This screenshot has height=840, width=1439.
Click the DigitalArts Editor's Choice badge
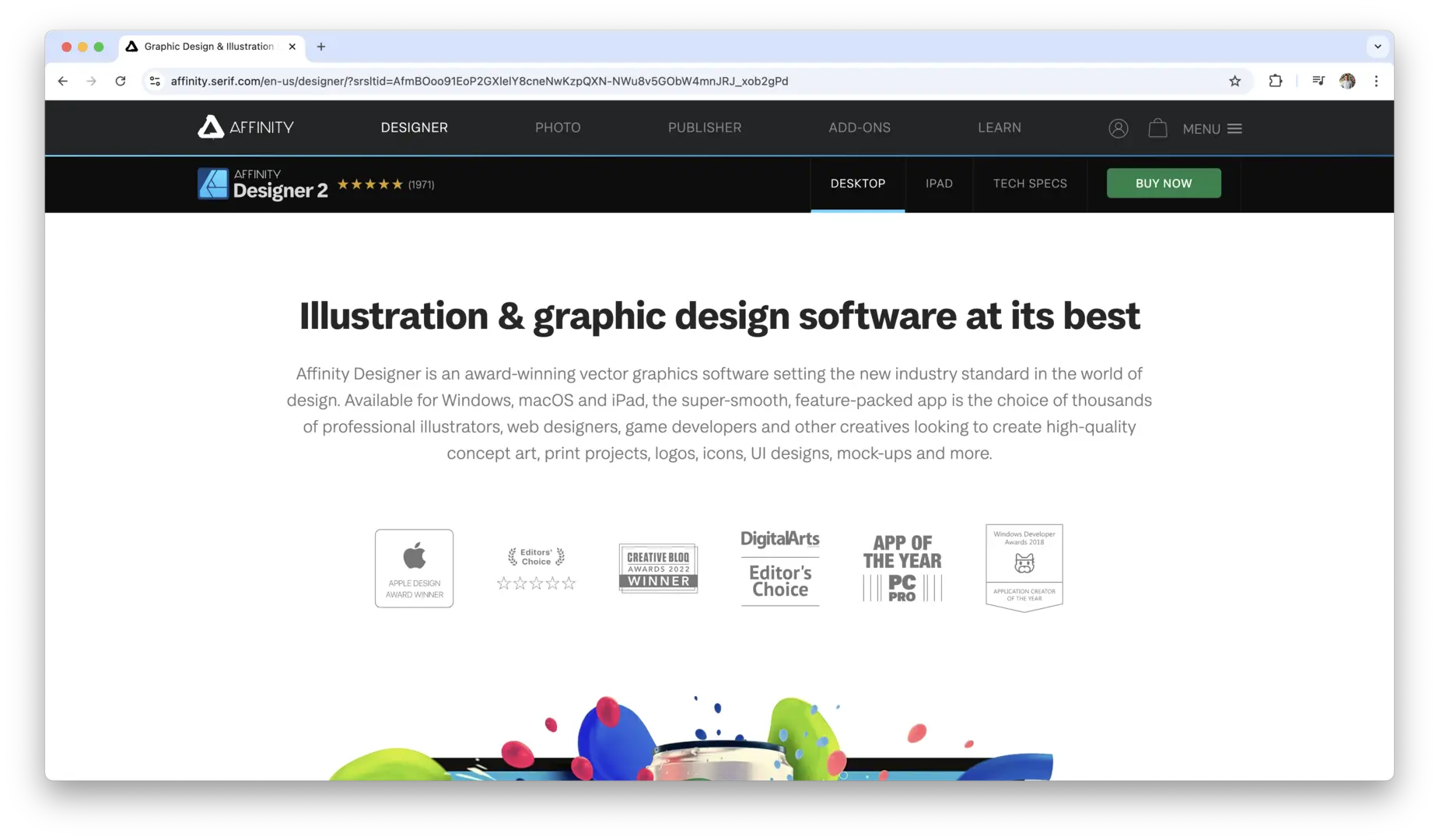(x=780, y=568)
